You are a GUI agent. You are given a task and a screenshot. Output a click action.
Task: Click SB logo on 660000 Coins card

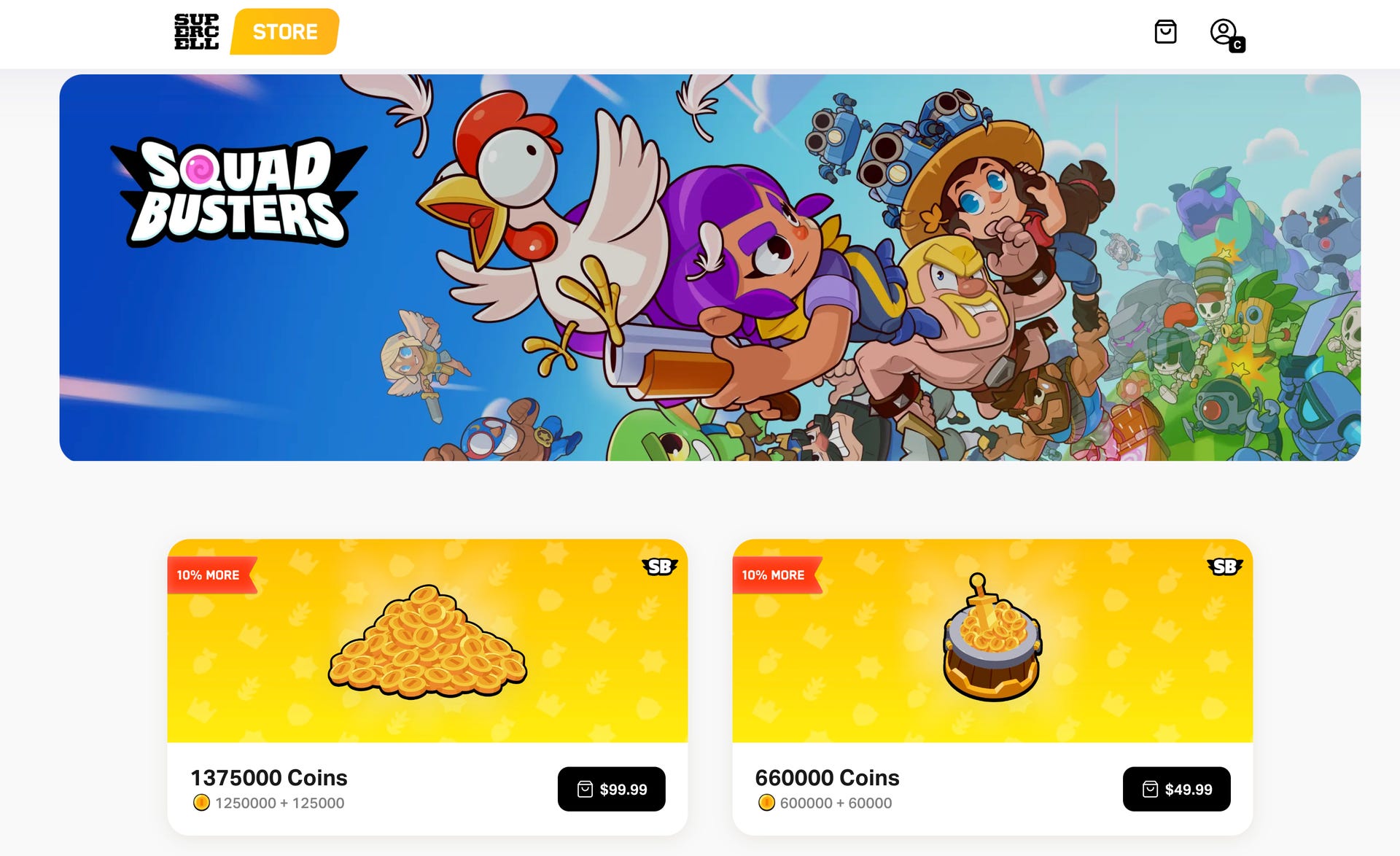tap(1224, 567)
